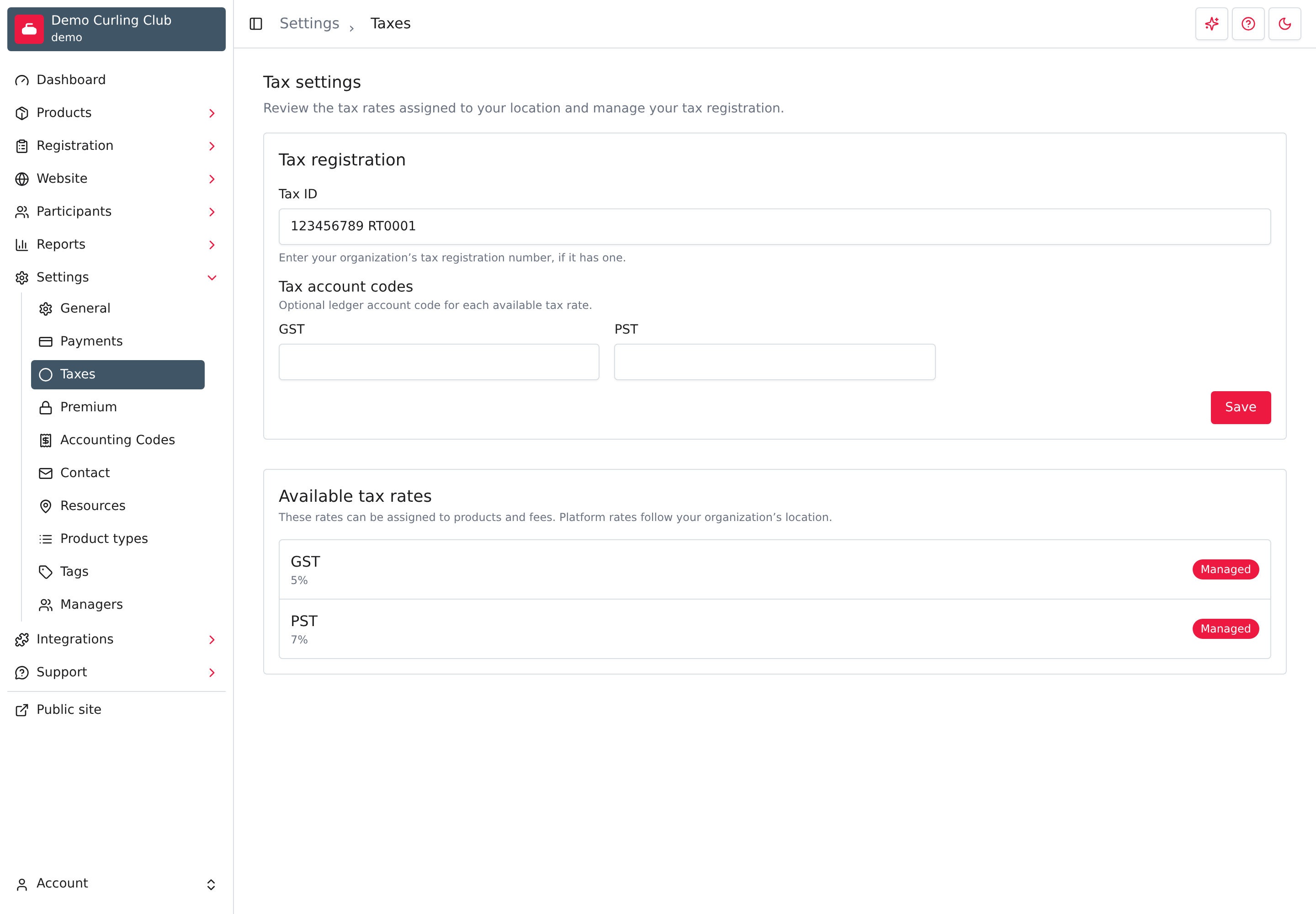
Task: Save the tax registration form
Action: tap(1241, 407)
